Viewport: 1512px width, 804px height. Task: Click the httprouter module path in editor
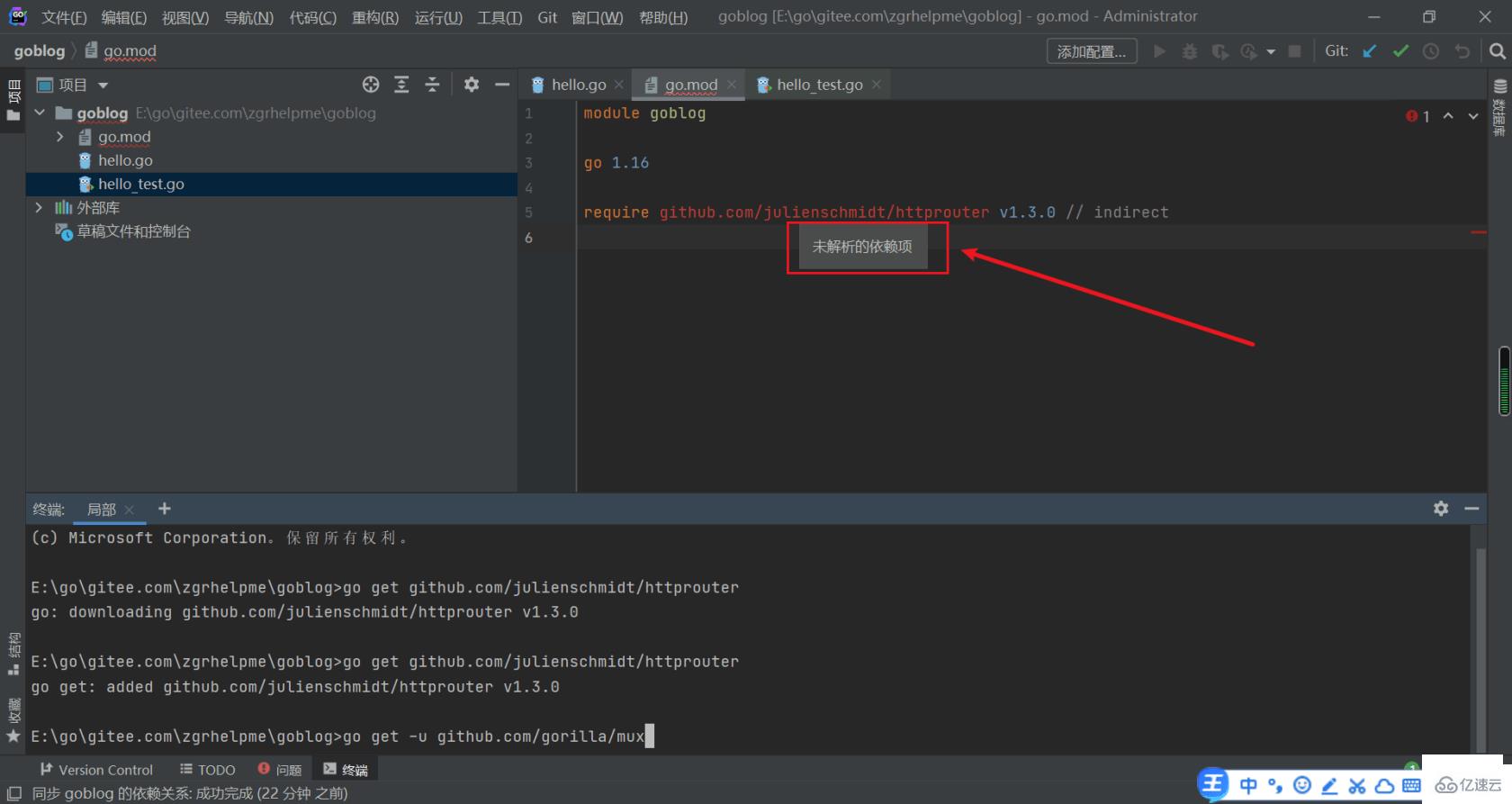point(824,212)
